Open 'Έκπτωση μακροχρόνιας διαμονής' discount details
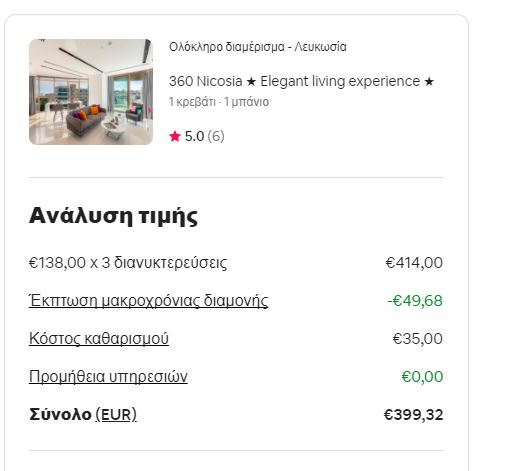 point(148,301)
